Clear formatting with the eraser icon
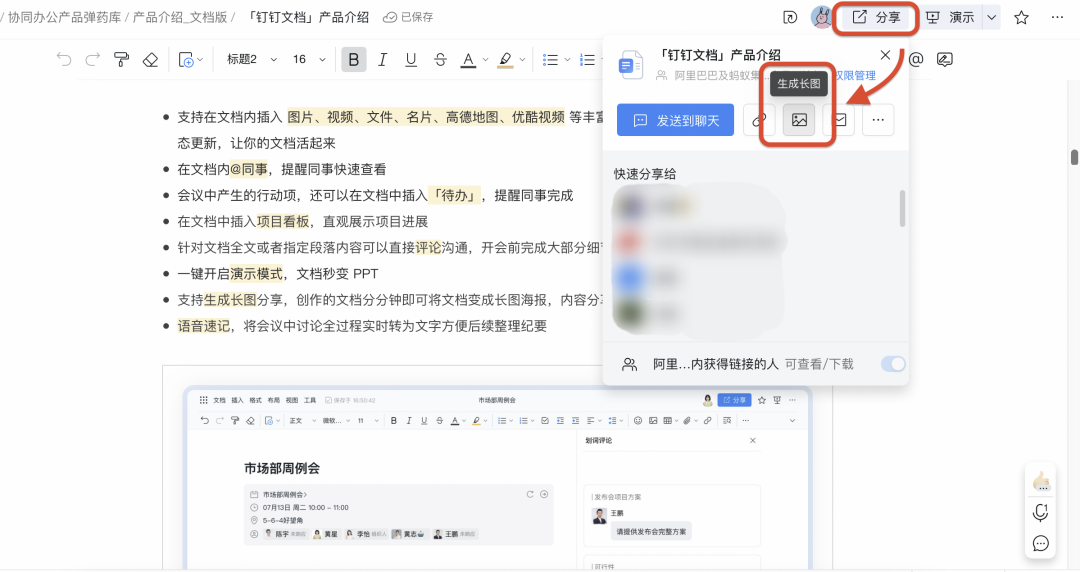1080x572 pixels. click(150, 60)
